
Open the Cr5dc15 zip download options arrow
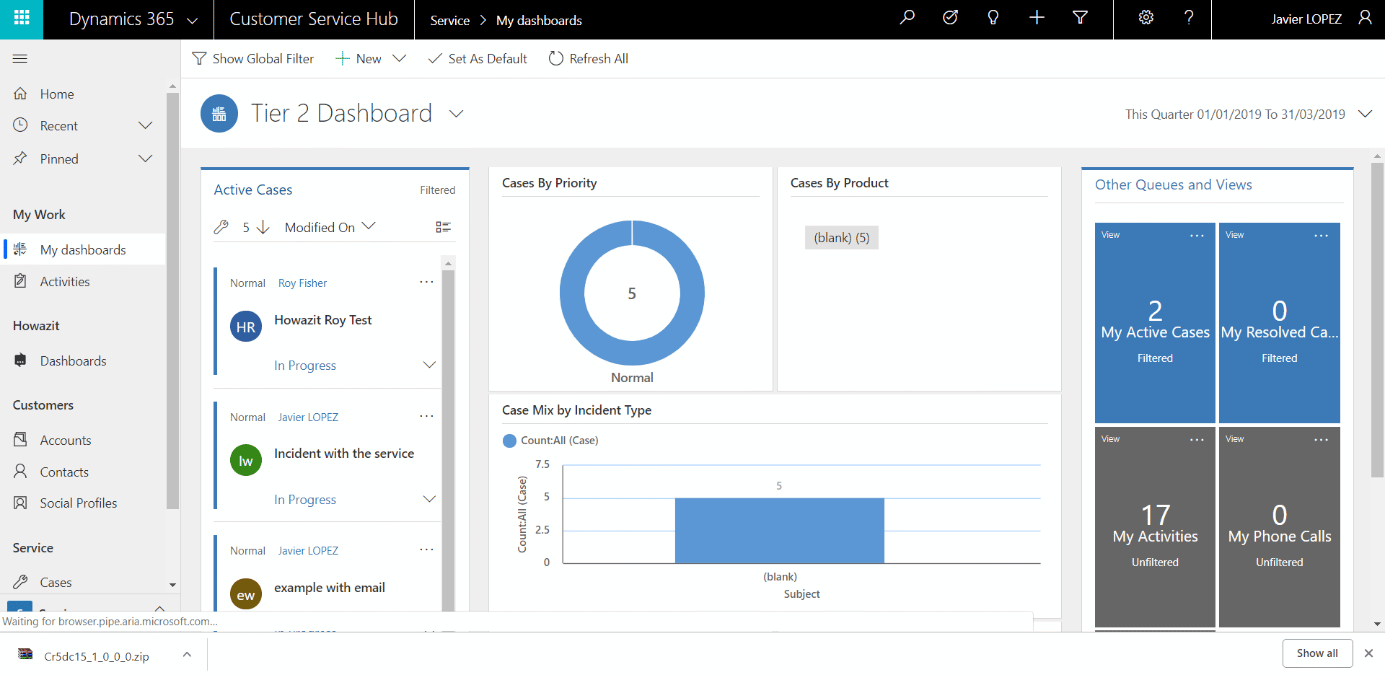click(186, 655)
